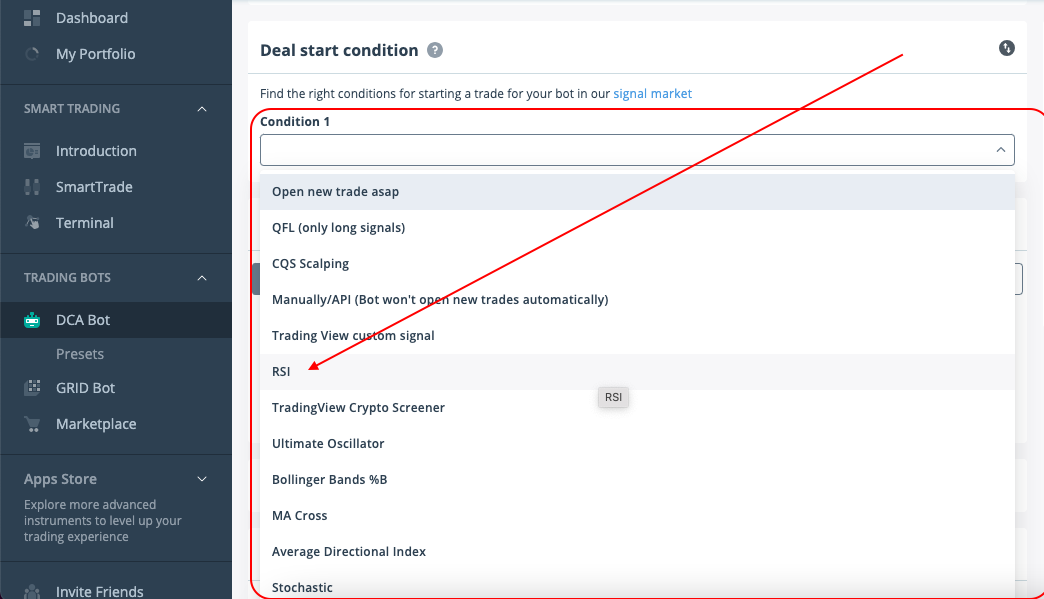Open Presets under DCA Bot
The height and width of the screenshot is (599, 1044).
pos(80,354)
